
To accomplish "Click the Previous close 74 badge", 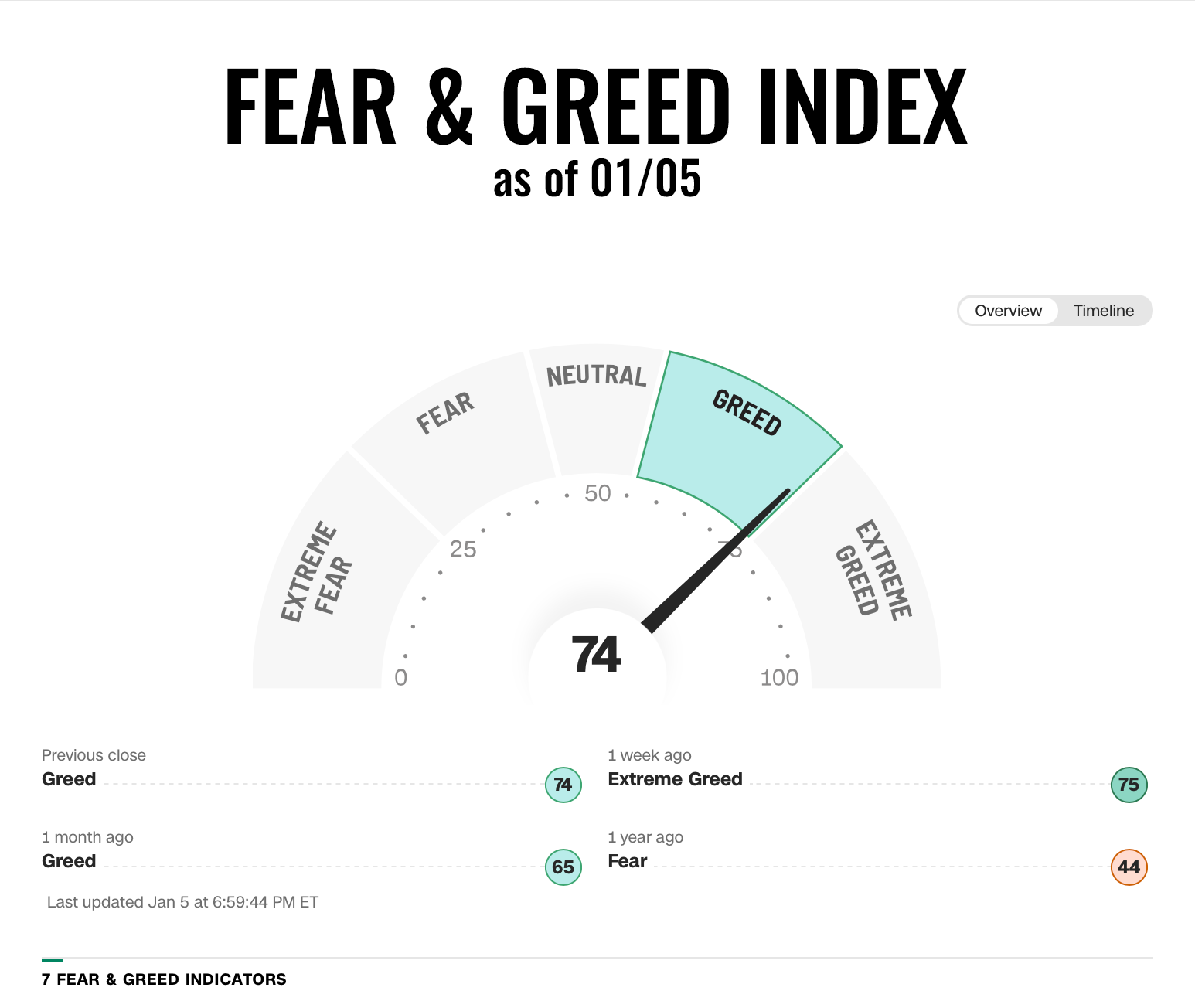I will 563,785.
